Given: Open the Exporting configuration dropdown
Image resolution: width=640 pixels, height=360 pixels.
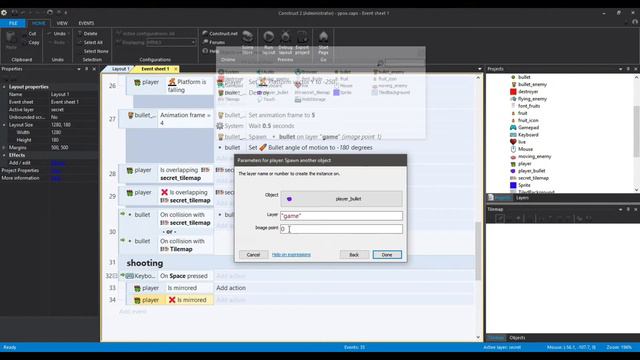Looking at the screenshot, I should (x=171, y=42).
